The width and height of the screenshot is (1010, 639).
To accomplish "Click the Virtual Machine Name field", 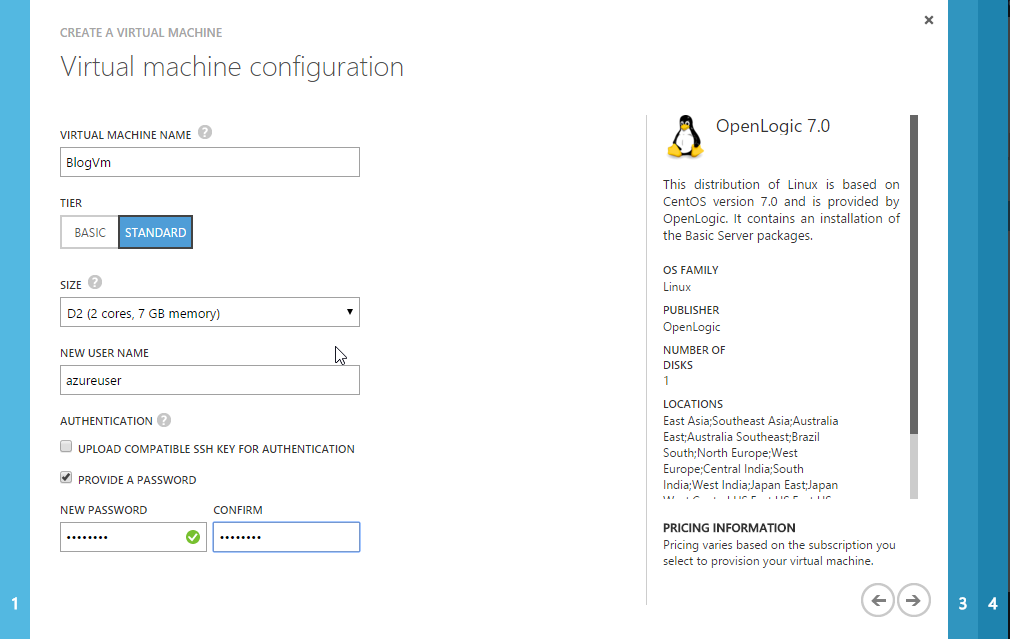I will (x=210, y=163).
